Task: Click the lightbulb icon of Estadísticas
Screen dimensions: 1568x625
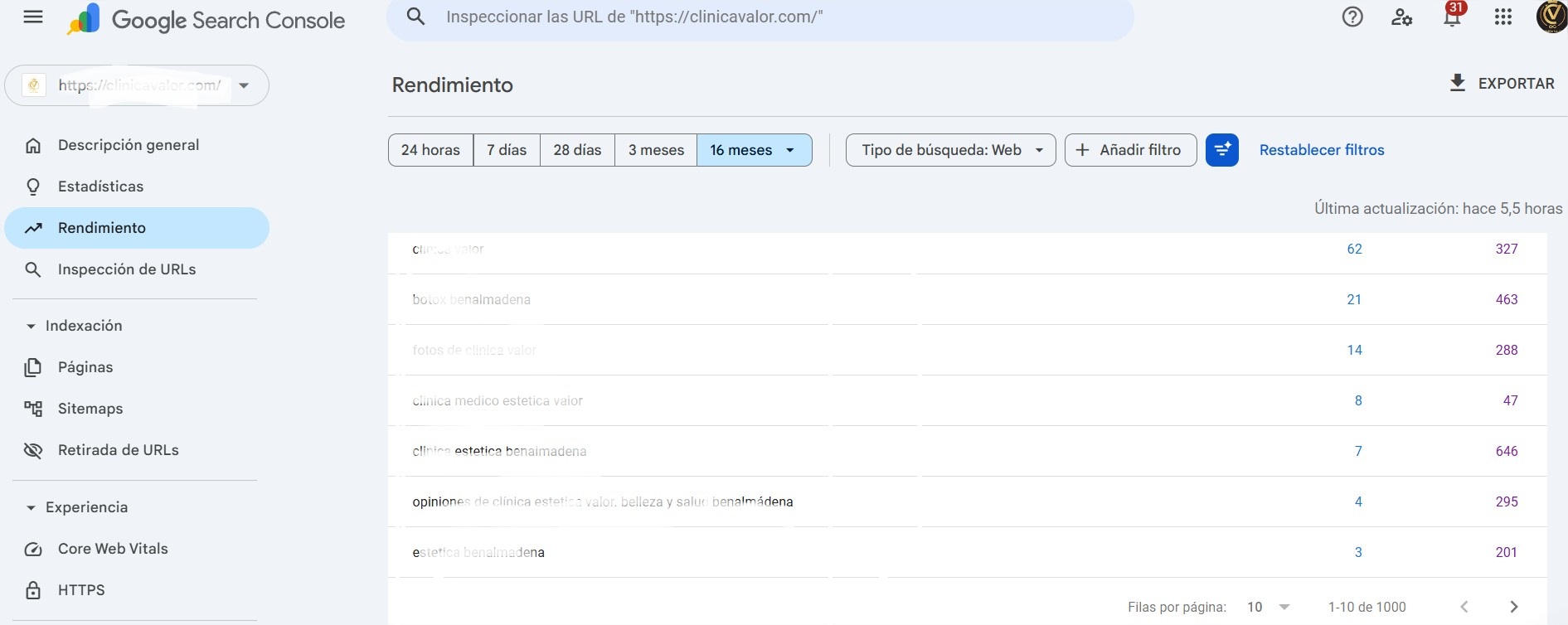Action: click(33, 187)
